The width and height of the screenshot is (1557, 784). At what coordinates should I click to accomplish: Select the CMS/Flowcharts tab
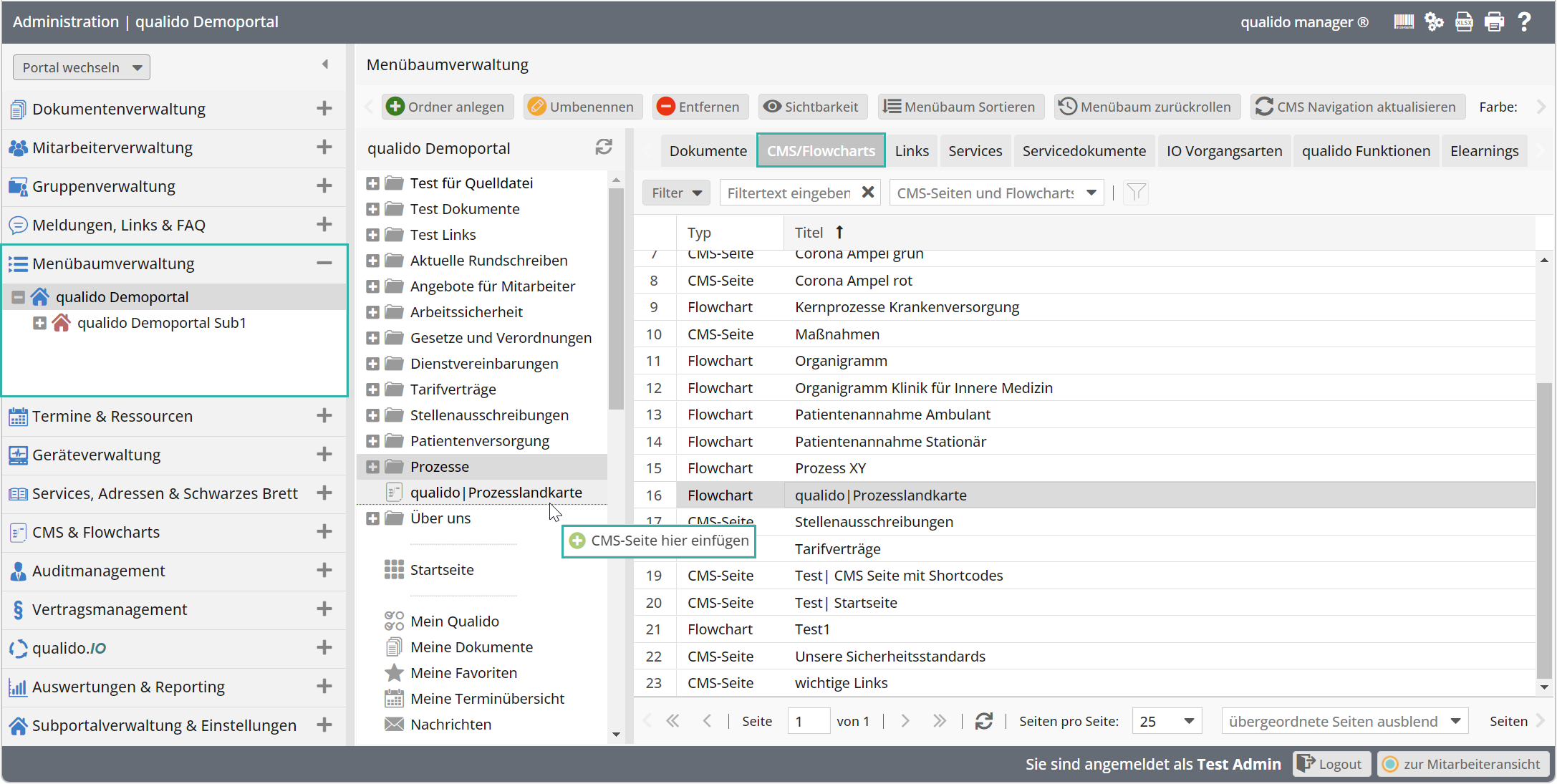pos(821,151)
